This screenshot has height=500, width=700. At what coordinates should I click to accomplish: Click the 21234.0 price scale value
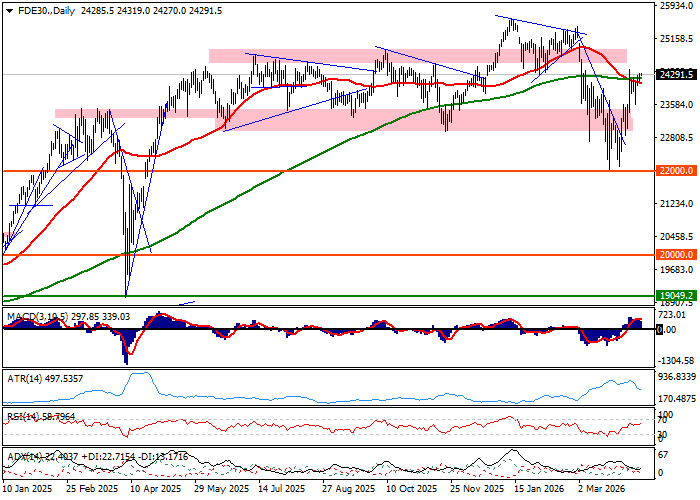tap(677, 204)
